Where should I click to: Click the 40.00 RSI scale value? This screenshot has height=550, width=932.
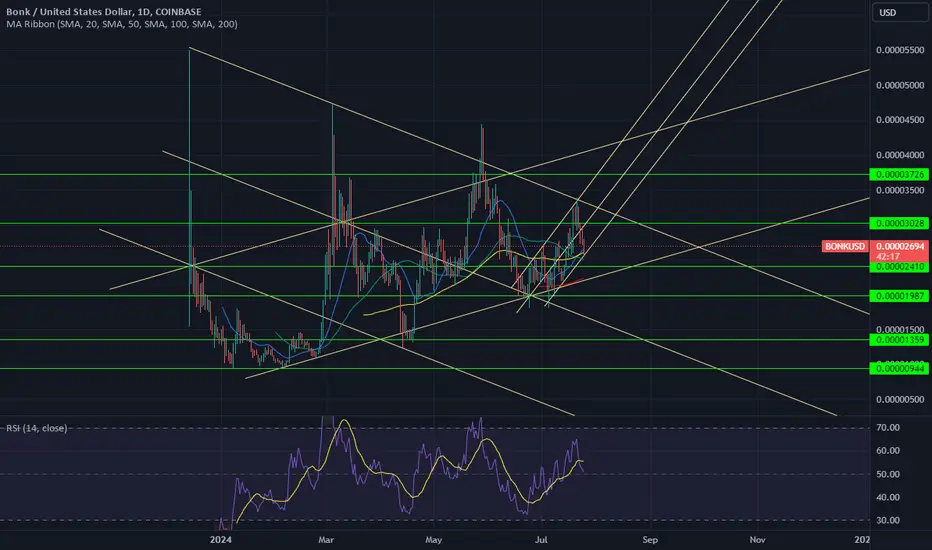[x=887, y=497]
